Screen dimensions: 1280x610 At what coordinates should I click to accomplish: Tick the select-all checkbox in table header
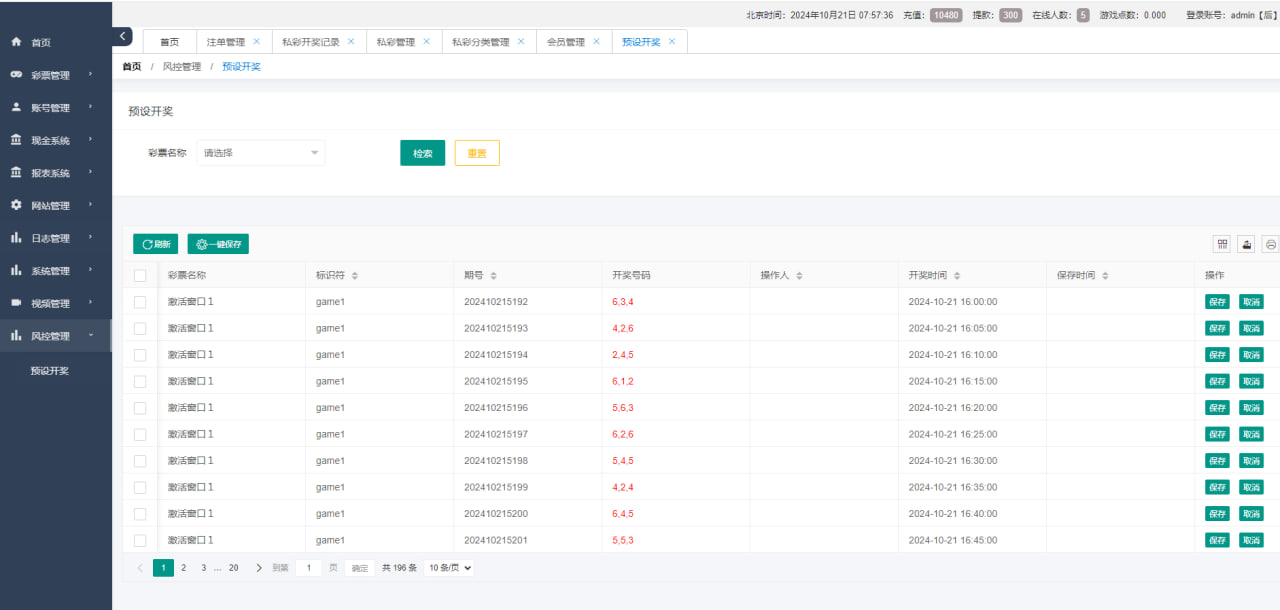(140, 276)
